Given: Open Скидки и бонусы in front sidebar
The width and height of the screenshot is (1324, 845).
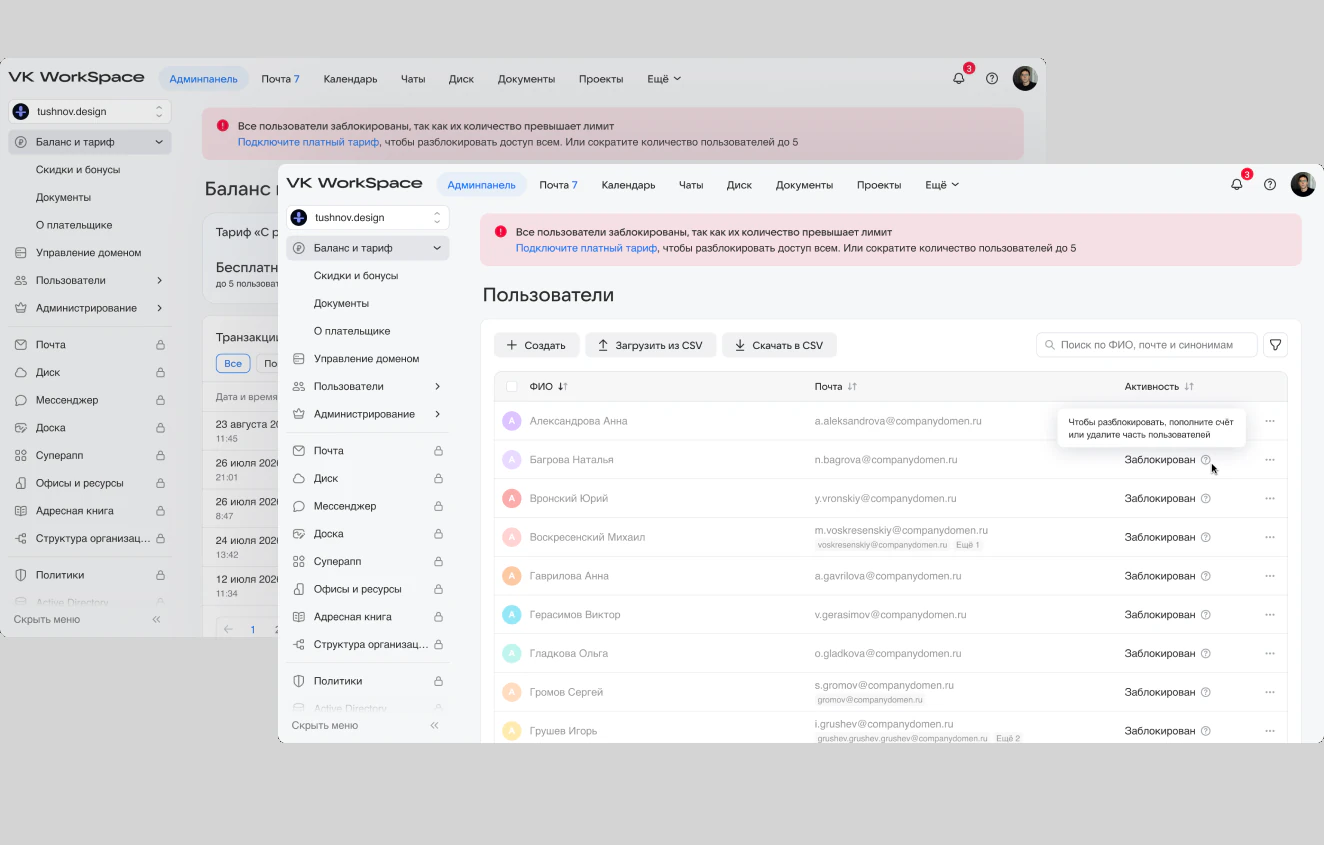Looking at the screenshot, I should coord(356,275).
